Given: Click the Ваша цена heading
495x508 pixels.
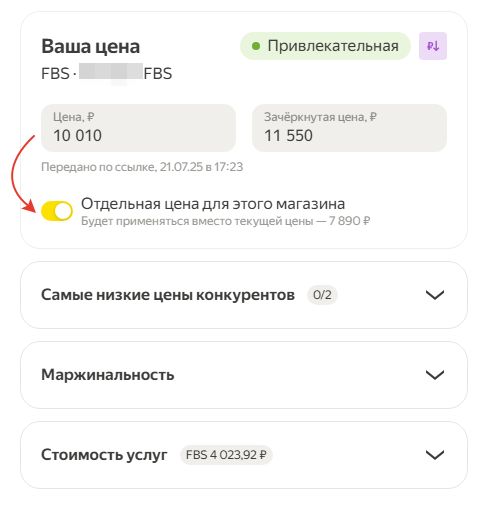Looking at the screenshot, I should [x=90, y=46].
